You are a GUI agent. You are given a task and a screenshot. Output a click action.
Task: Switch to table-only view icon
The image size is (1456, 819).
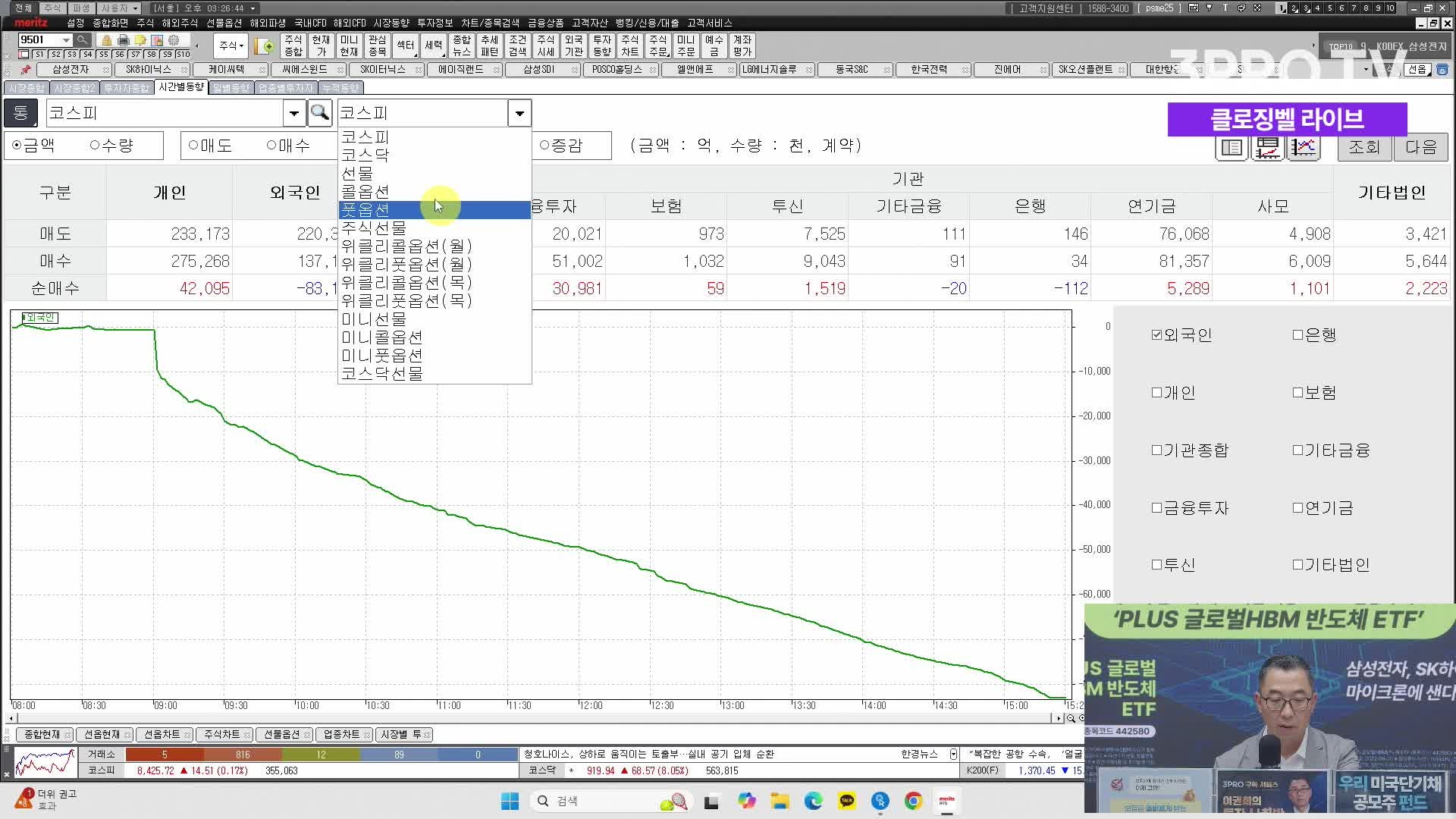pyautogui.click(x=1232, y=147)
